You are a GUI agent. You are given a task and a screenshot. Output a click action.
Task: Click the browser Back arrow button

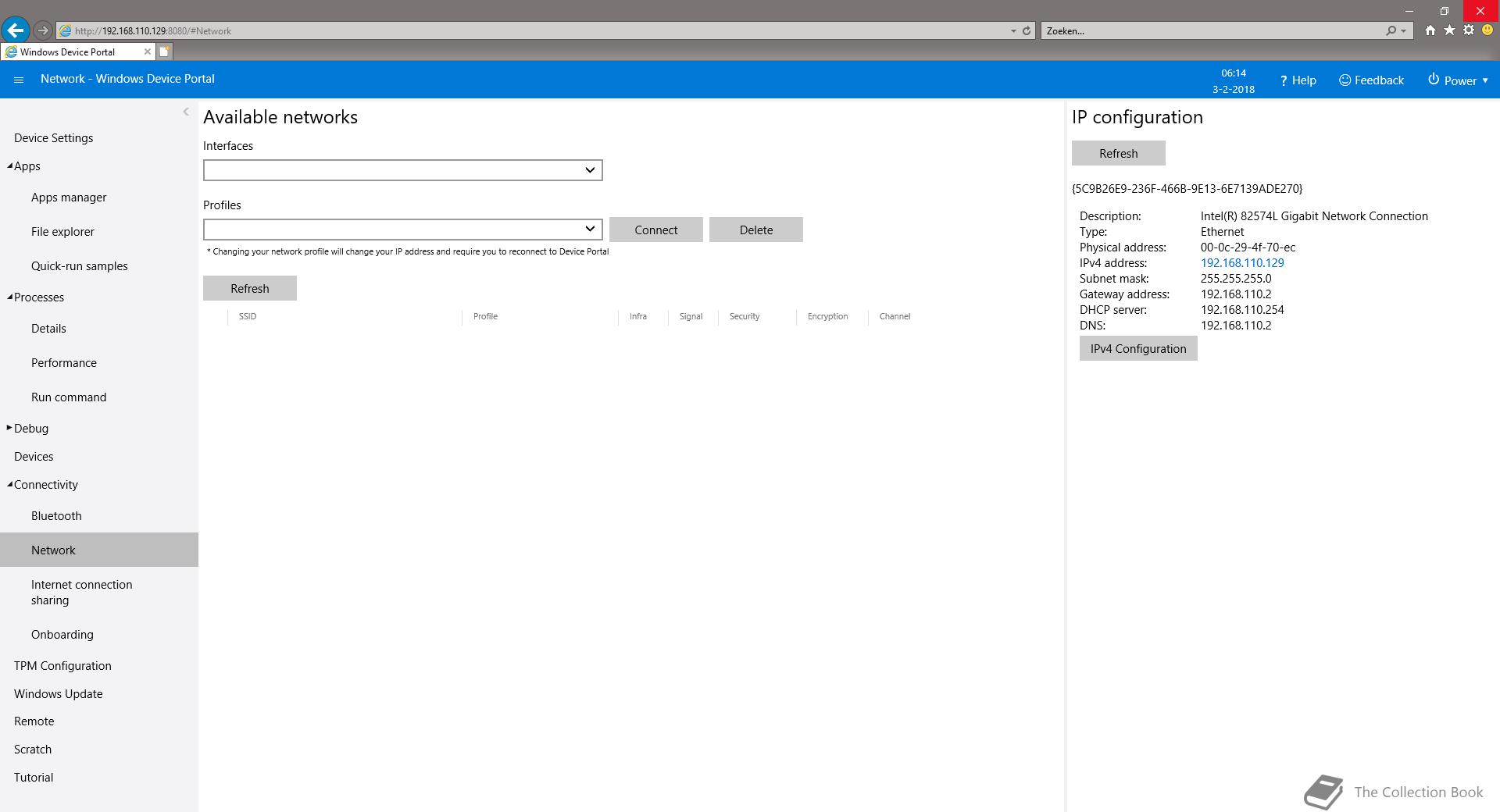tap(15, 30)
